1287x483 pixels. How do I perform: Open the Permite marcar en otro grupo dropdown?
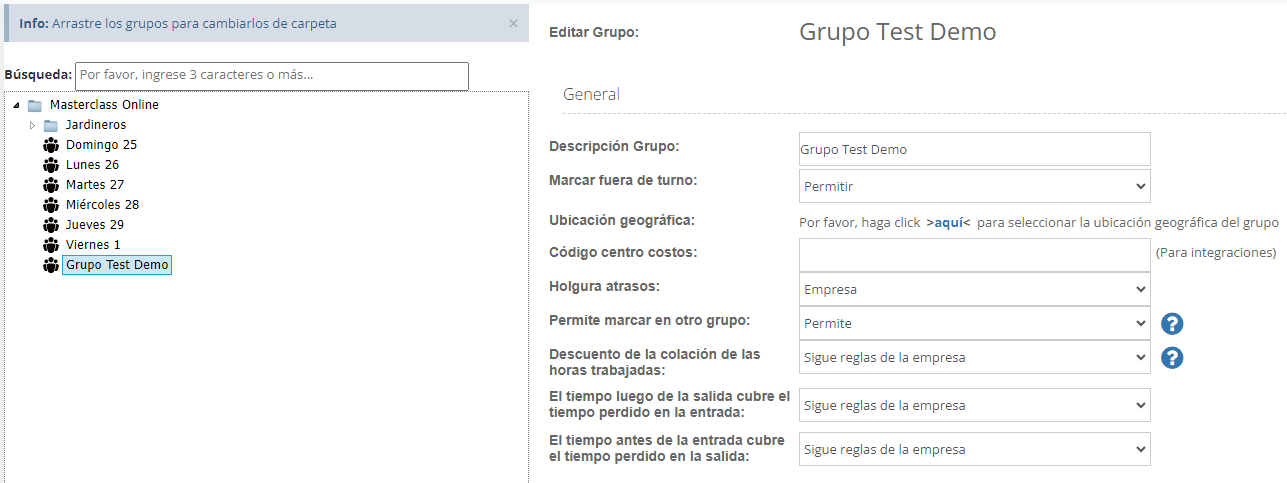coord(974,324)
